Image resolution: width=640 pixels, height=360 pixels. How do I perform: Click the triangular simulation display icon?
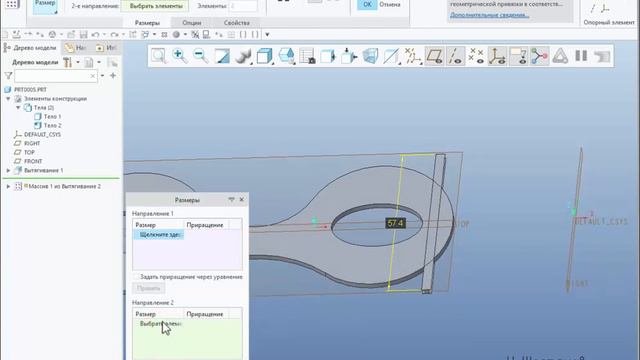(x=560, y=56)
